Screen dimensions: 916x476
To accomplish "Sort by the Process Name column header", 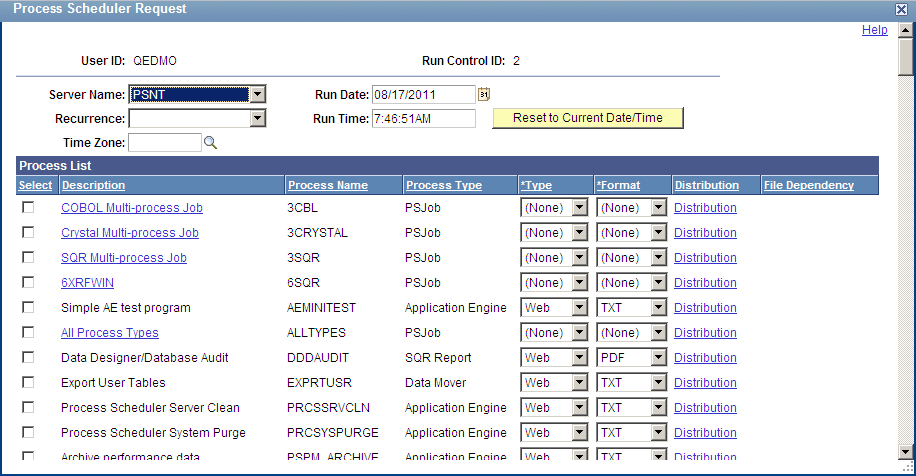I will (x=328, y=185).
